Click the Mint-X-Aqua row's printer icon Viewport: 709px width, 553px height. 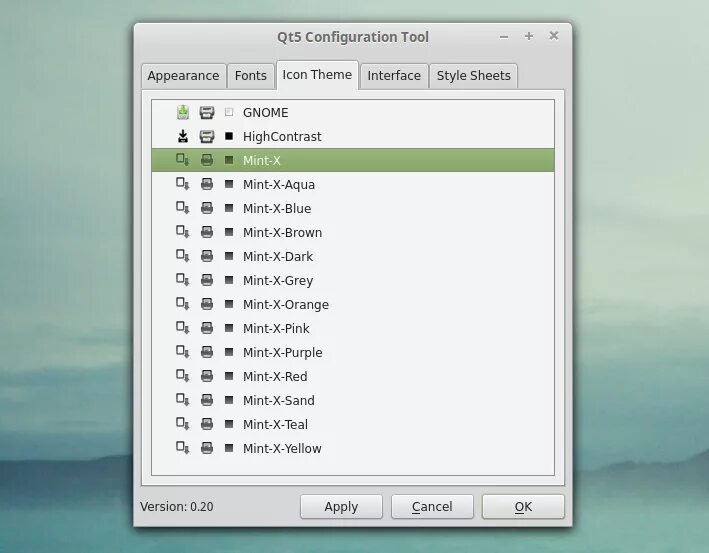click(207, 184)
